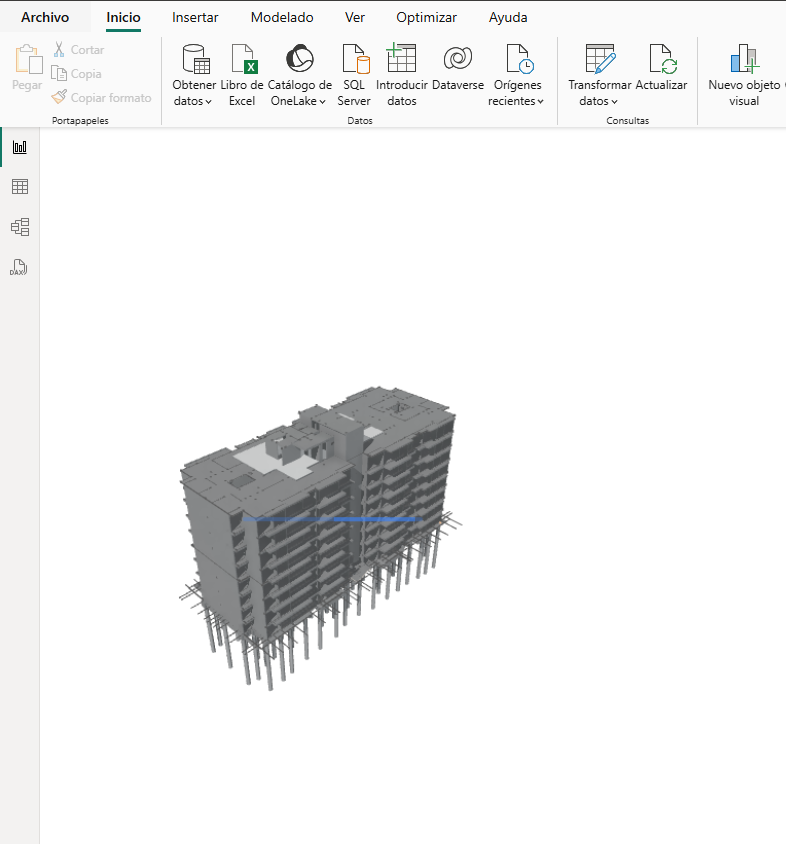Click the SQL Server icon
The width and height of the screenshot is (786, 844).
point(356,59)
